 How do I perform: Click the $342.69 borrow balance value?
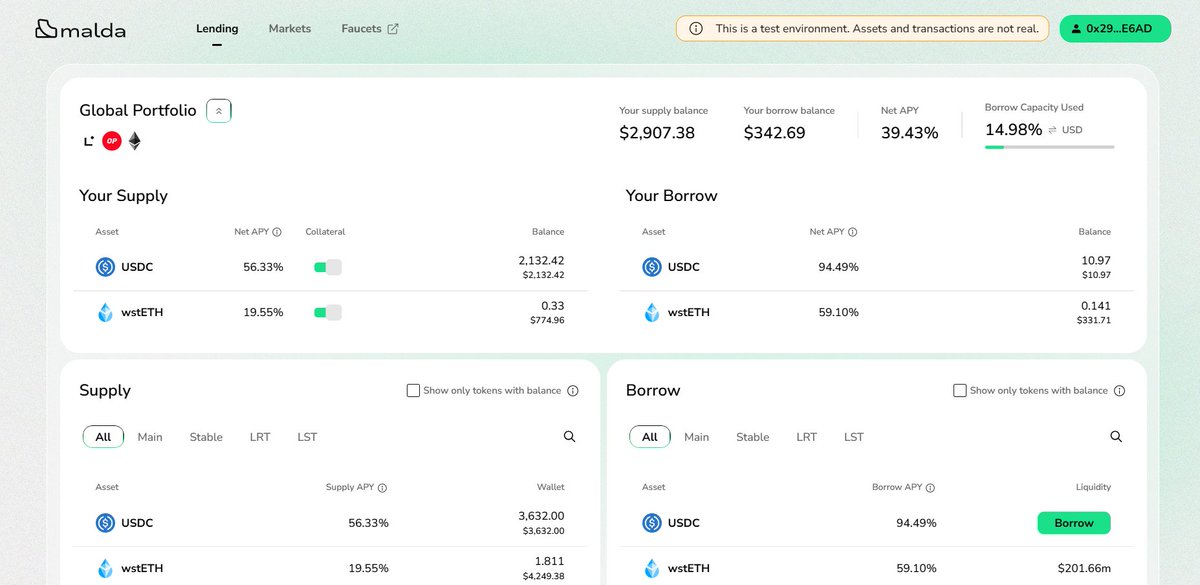pyautogui.click(x=775, y=132)
